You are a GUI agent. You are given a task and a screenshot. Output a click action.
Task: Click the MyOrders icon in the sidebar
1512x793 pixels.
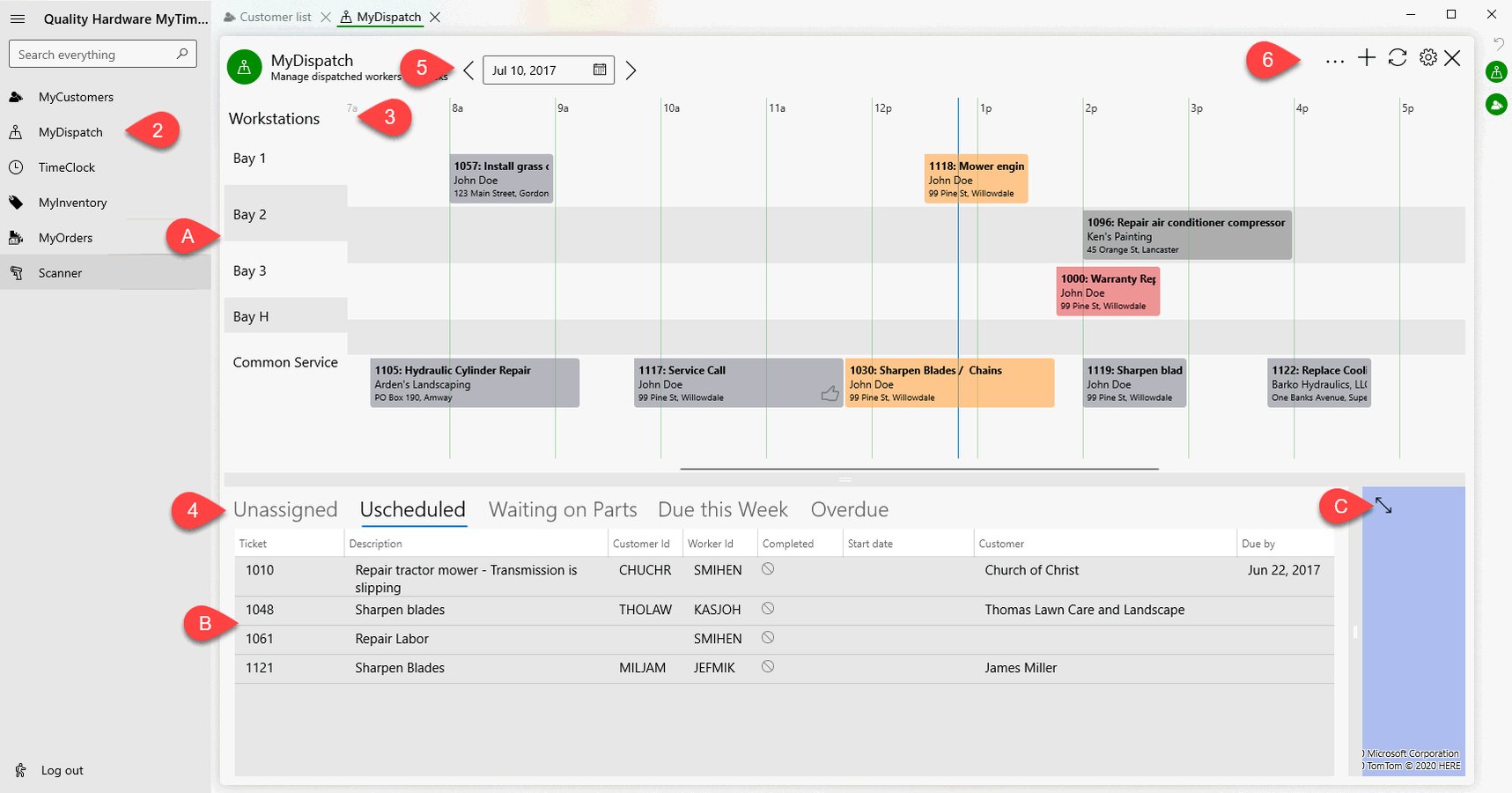pos(15,237)
